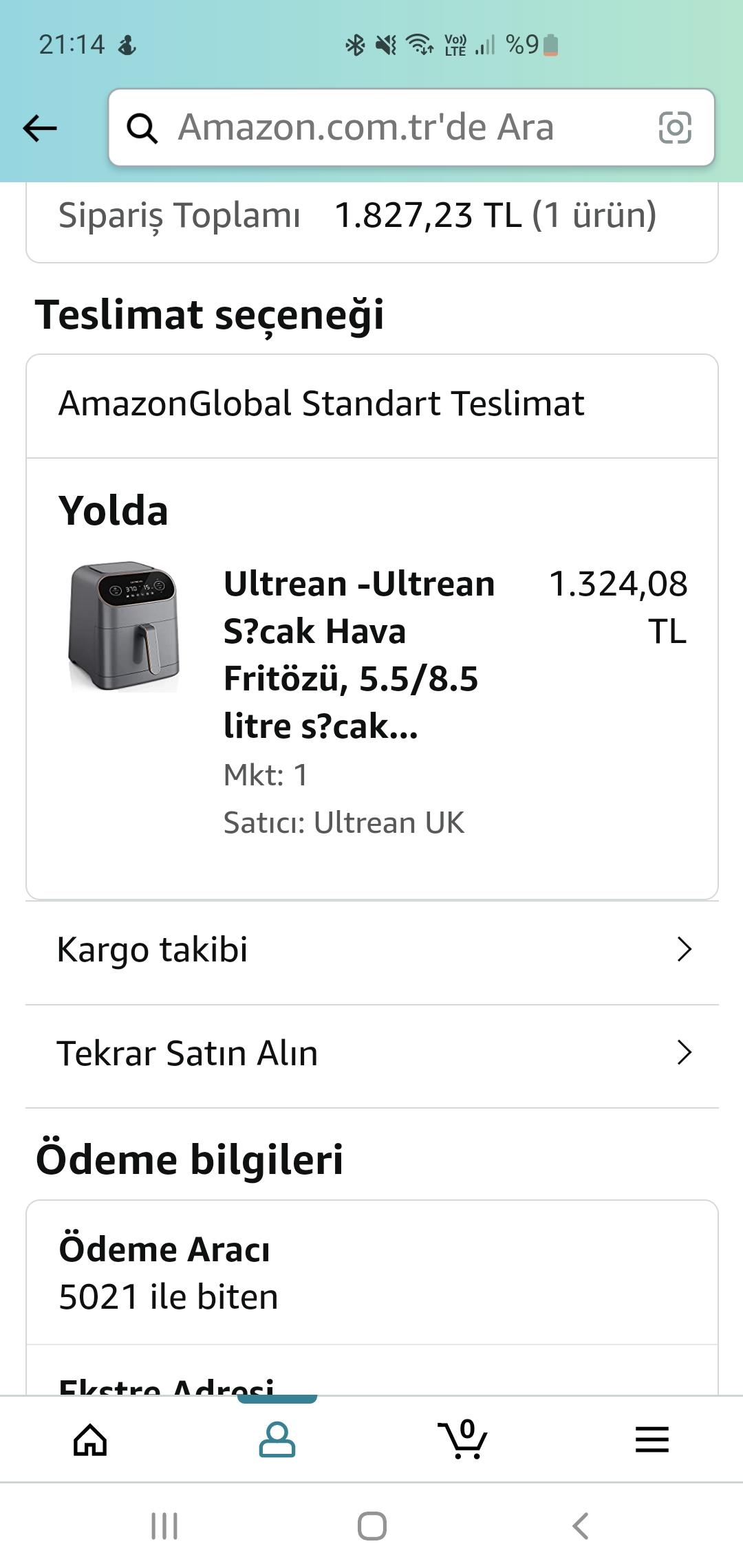Go to Home tab icon
Image resolution: width=743 pixels, height=1568 pixels.
[x=90, y=1439]
